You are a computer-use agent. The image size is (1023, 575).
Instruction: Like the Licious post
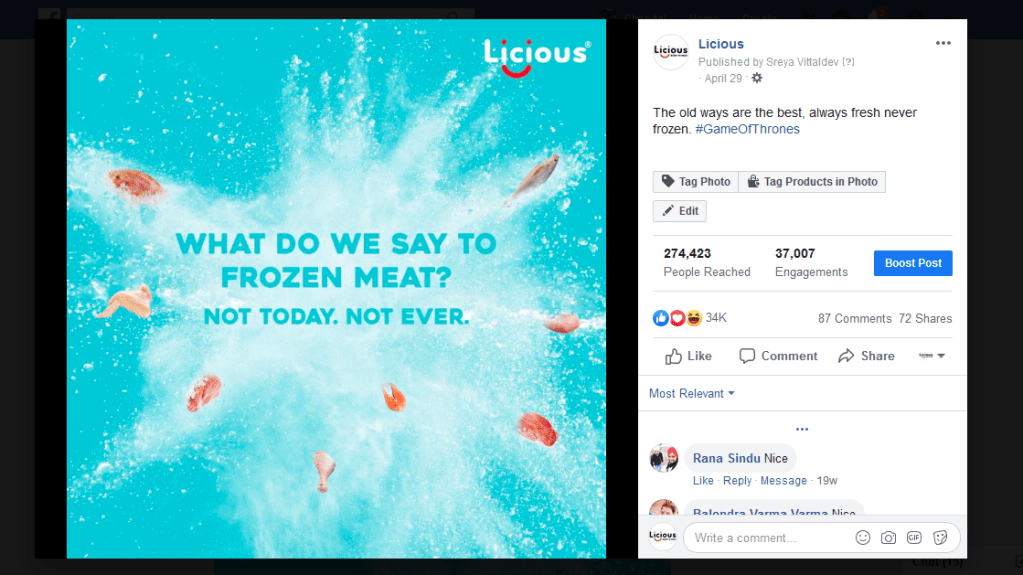point(688,356)
